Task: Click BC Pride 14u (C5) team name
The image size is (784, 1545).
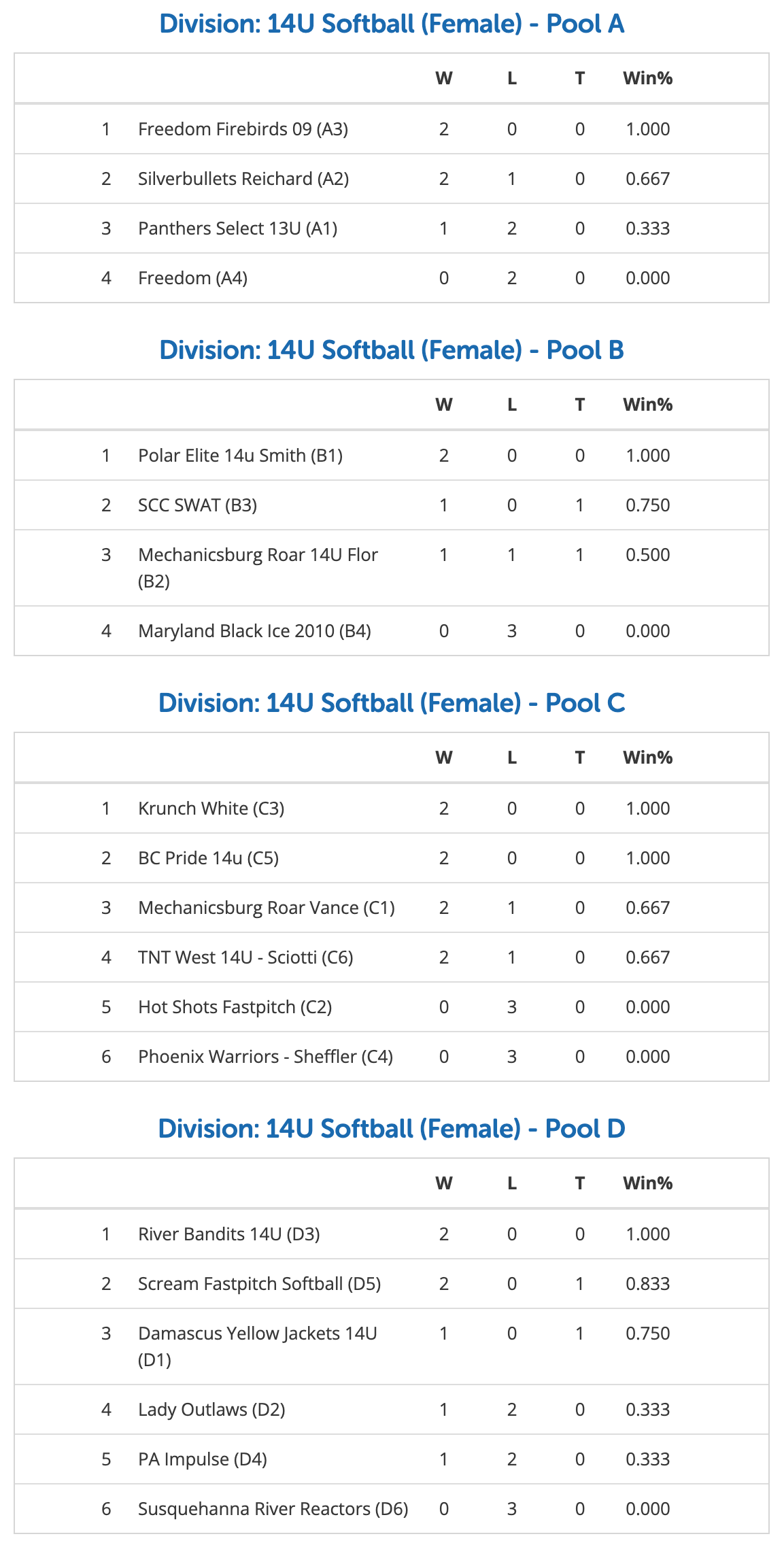Action: click(x=208, y=858)
